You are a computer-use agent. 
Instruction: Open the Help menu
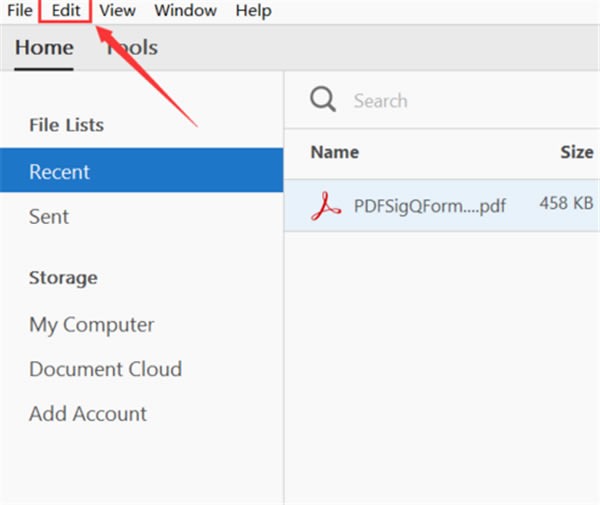[253, 10]
